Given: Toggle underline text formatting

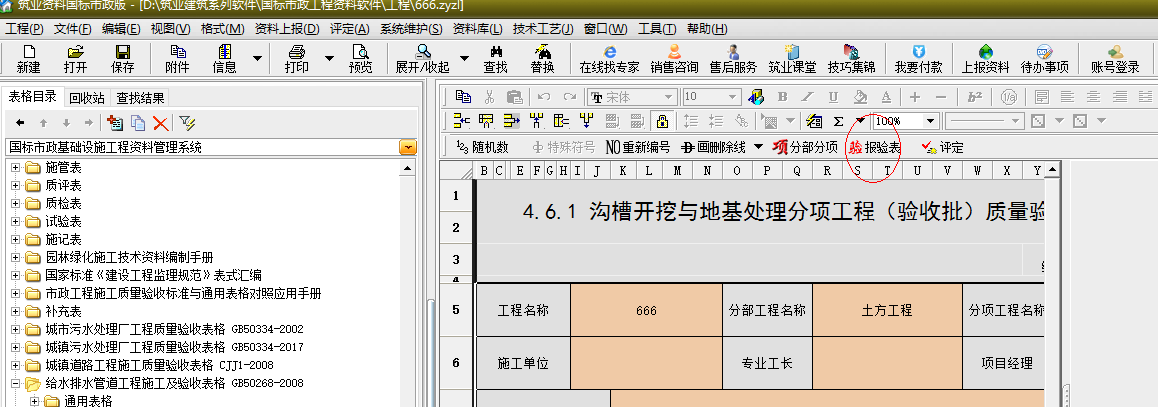Looking at the screenshot, I should click(x=834, y=97).
